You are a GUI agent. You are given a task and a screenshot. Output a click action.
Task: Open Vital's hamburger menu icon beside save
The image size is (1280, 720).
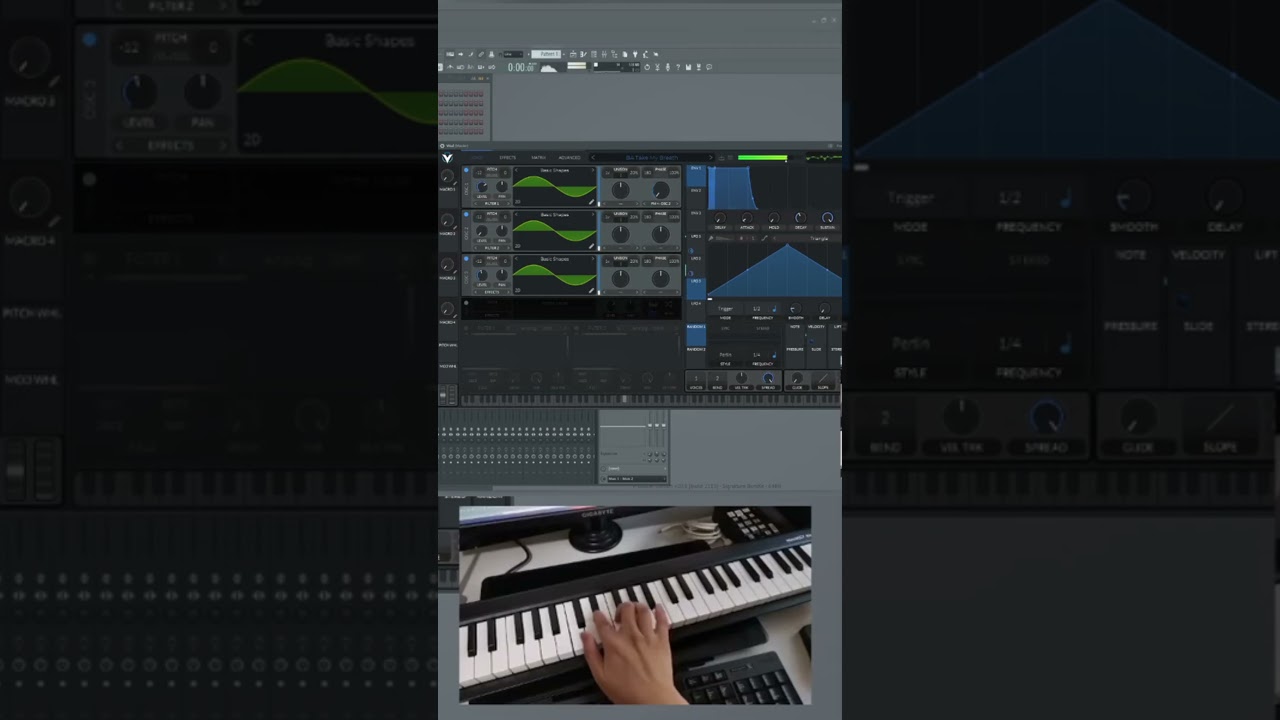(x=730, y=158)
